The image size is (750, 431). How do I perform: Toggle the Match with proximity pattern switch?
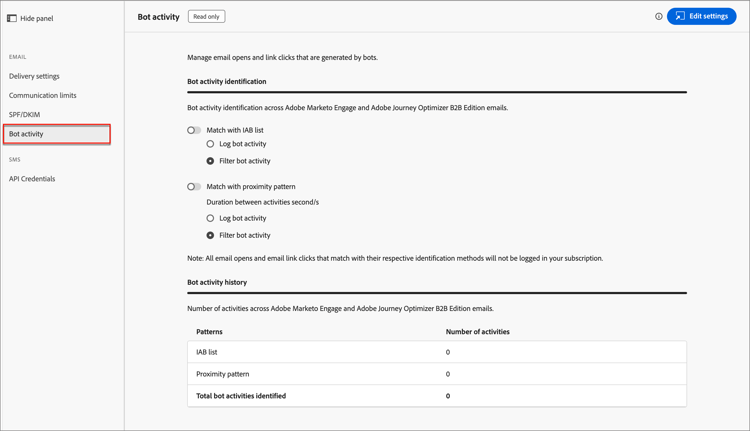(194, 187)
